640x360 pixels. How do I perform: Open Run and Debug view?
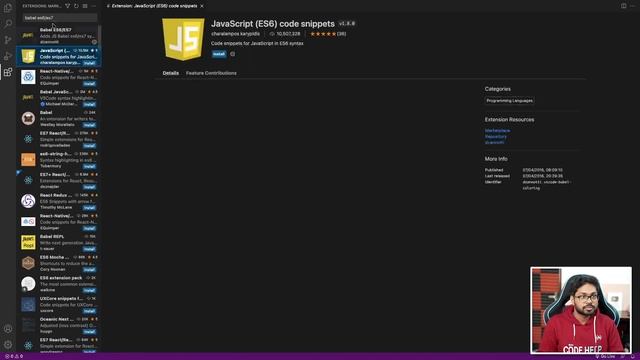[x=8, y=56]
